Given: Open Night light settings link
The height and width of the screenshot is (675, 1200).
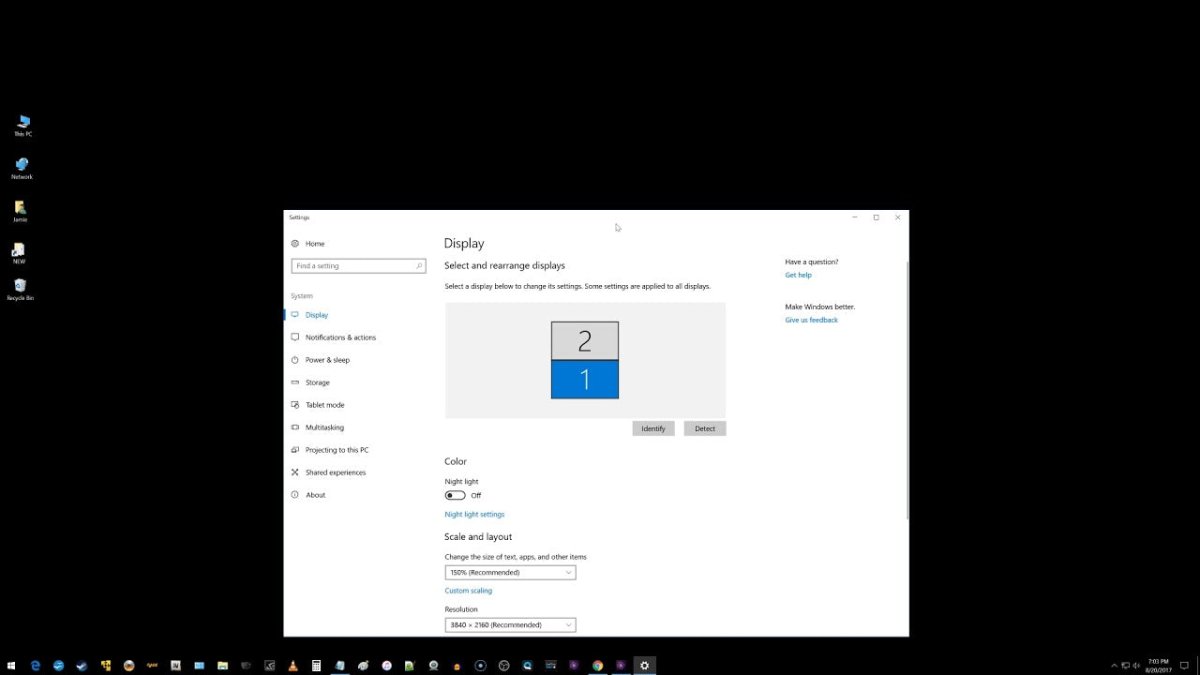Looking at the screenshot, I should (474, 513).
